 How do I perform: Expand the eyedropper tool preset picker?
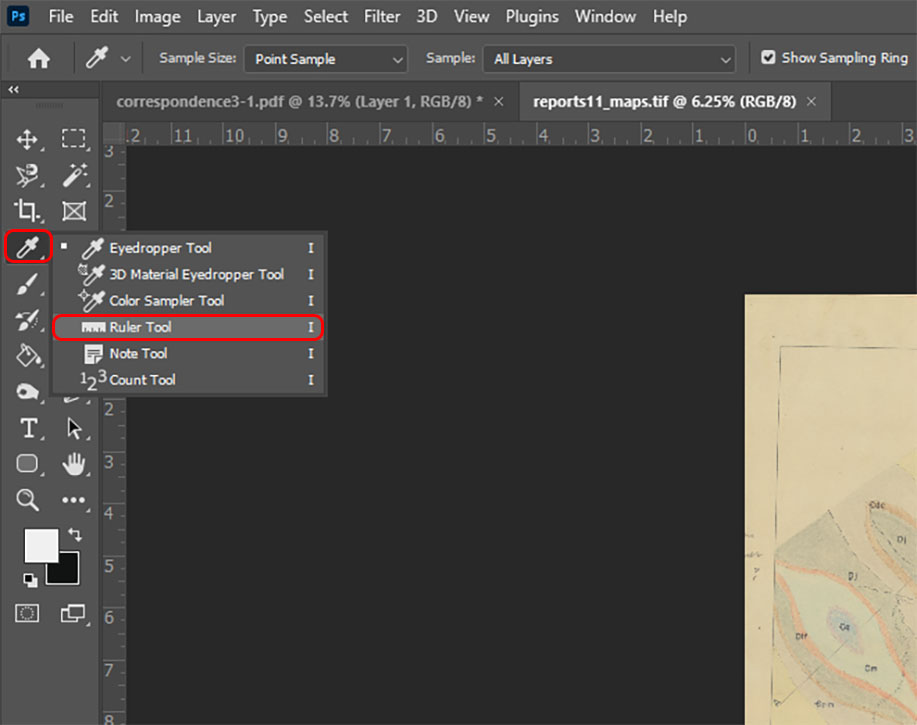tap(125, 59)
